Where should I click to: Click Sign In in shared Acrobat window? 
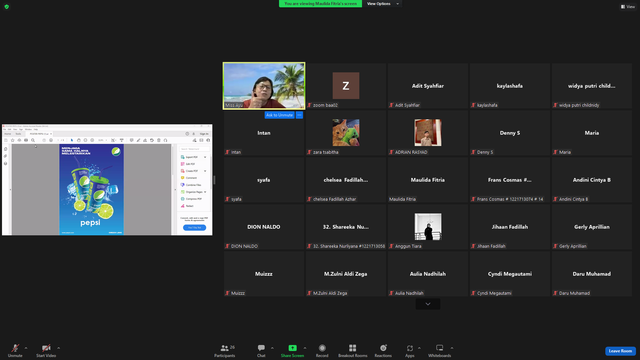(x=204, y=134)
